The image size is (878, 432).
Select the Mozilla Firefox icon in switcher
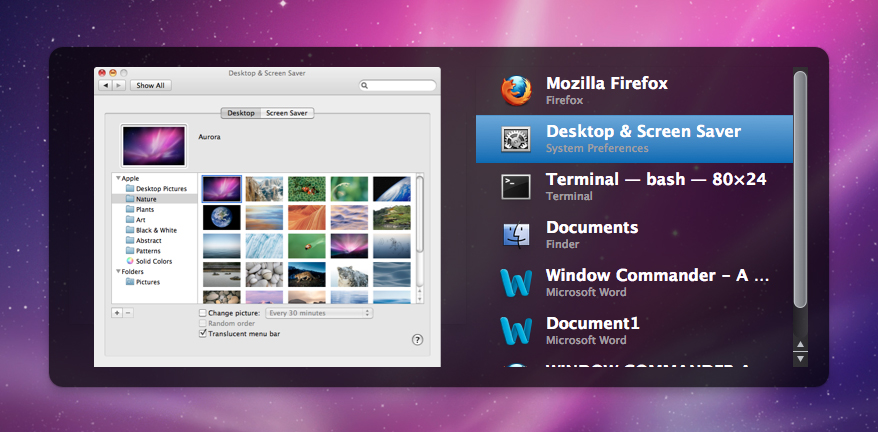516,91
